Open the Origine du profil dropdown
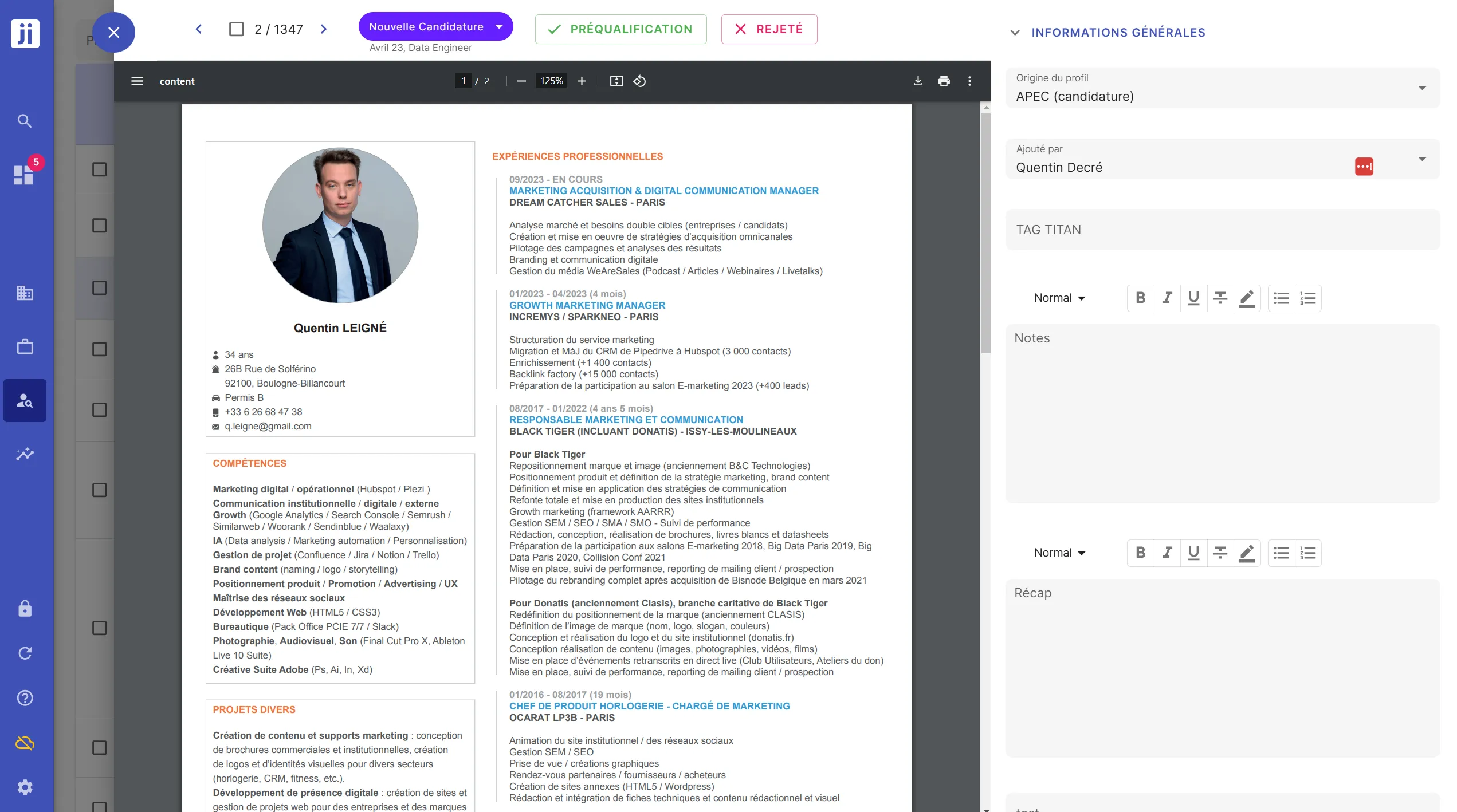 [1423, 88]
